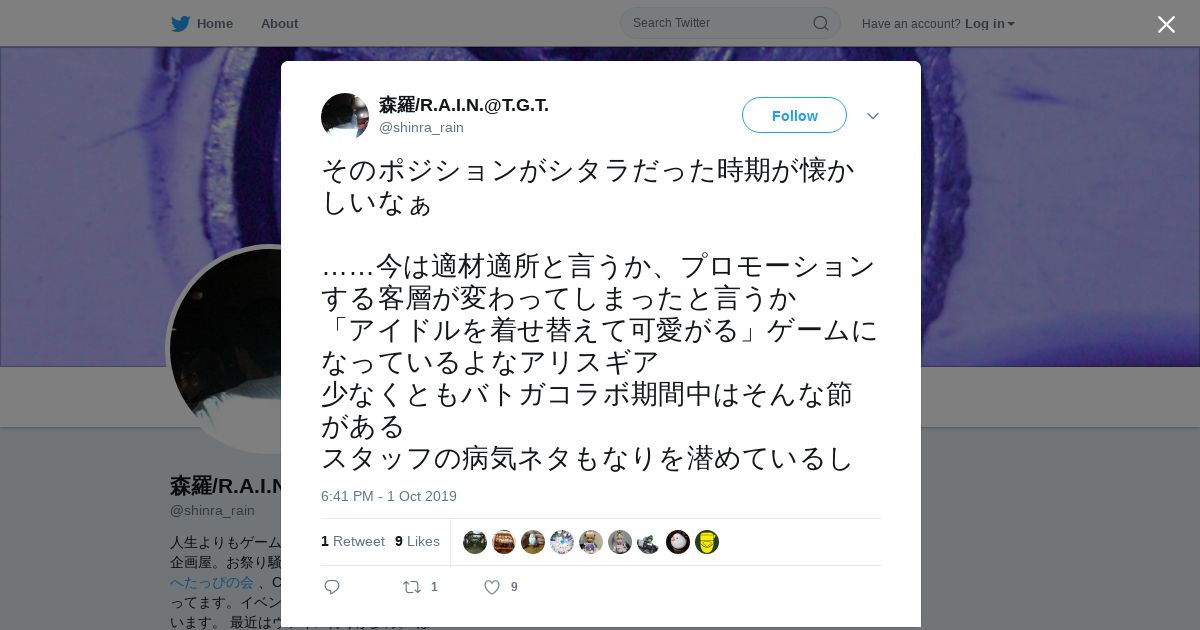Open the yellow-faced liker's avatar
Viewport: 1200px width, 630px height.
tap(707, 542)
